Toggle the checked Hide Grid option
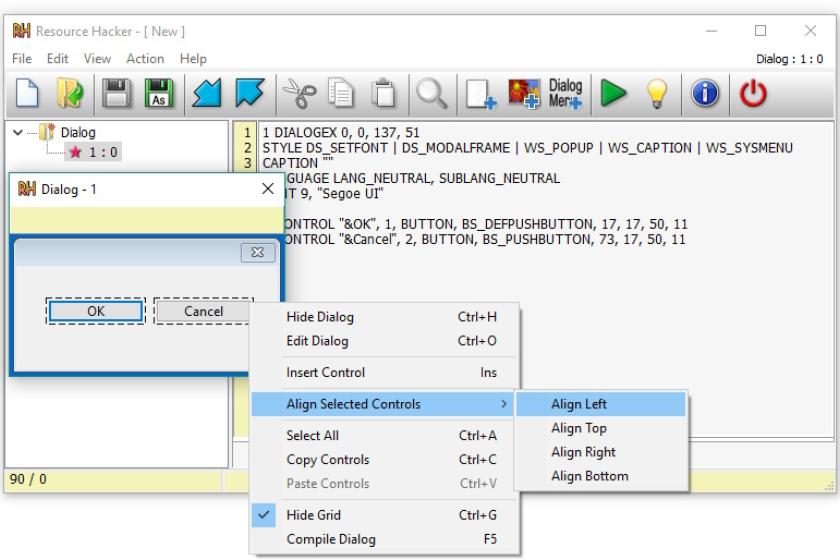 pyautogui.click(x=384, y=515)
